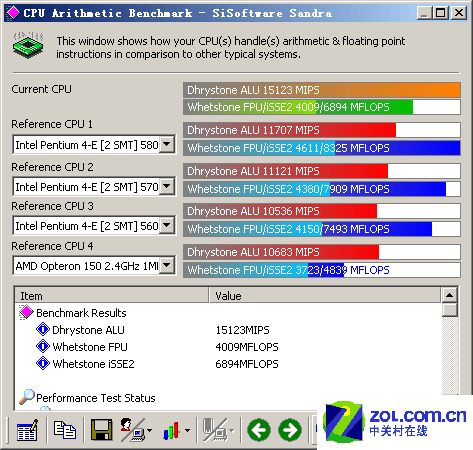The height and width of the screenshot is (450, 473).
Task: Click the 15123MIPS value cell
Action: (242, 330)
